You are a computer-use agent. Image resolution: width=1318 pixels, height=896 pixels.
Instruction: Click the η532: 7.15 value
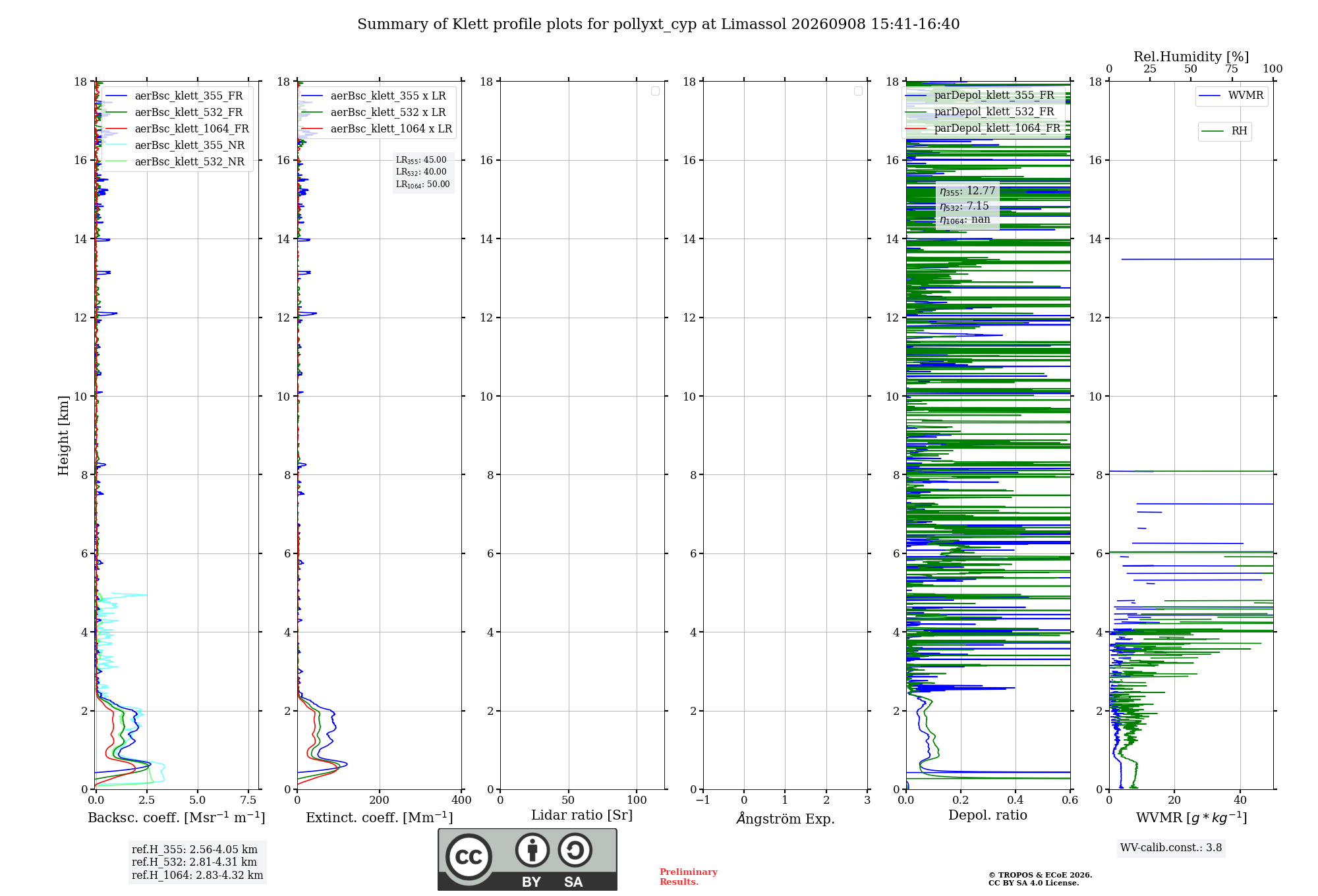point(964,206)
